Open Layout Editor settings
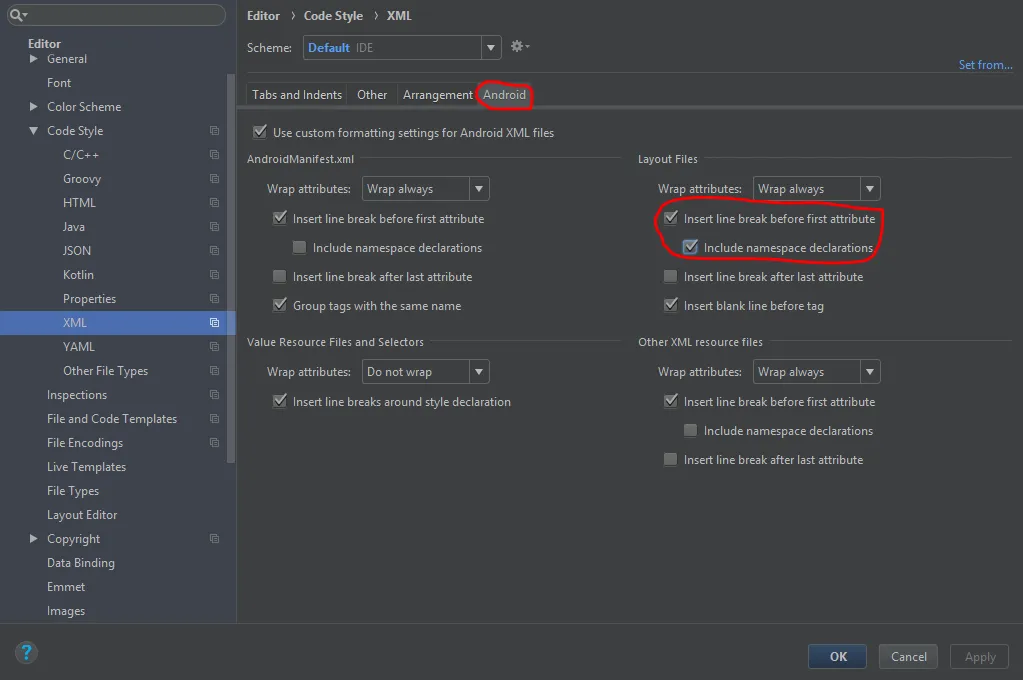Viewport: 1023px width, 680px height. [x=82, y=515]
